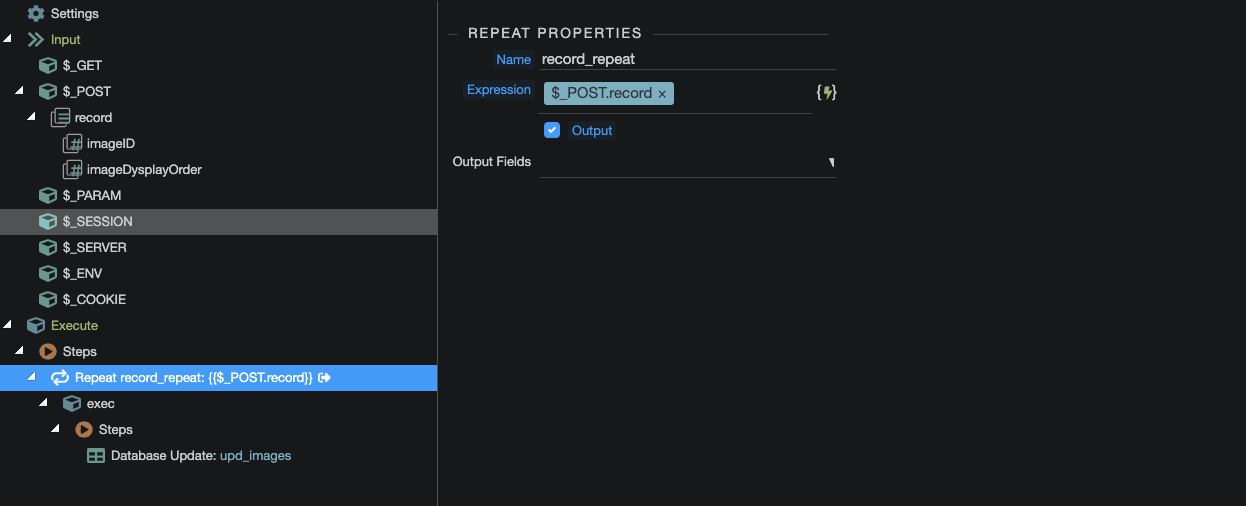This screenshot has height=506, width=1246.
Task: Collapse the Execute section arrow
Action: [x=7, y=325]
